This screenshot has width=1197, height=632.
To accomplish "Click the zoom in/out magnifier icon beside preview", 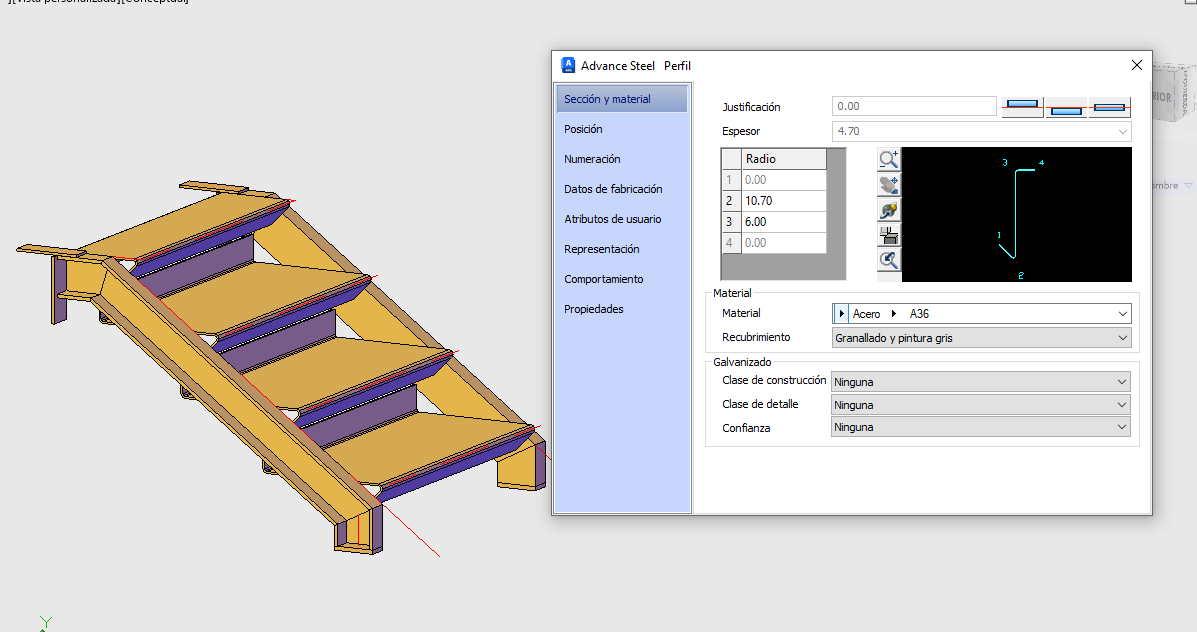I will pyautogui.click(x=889, y=160).
